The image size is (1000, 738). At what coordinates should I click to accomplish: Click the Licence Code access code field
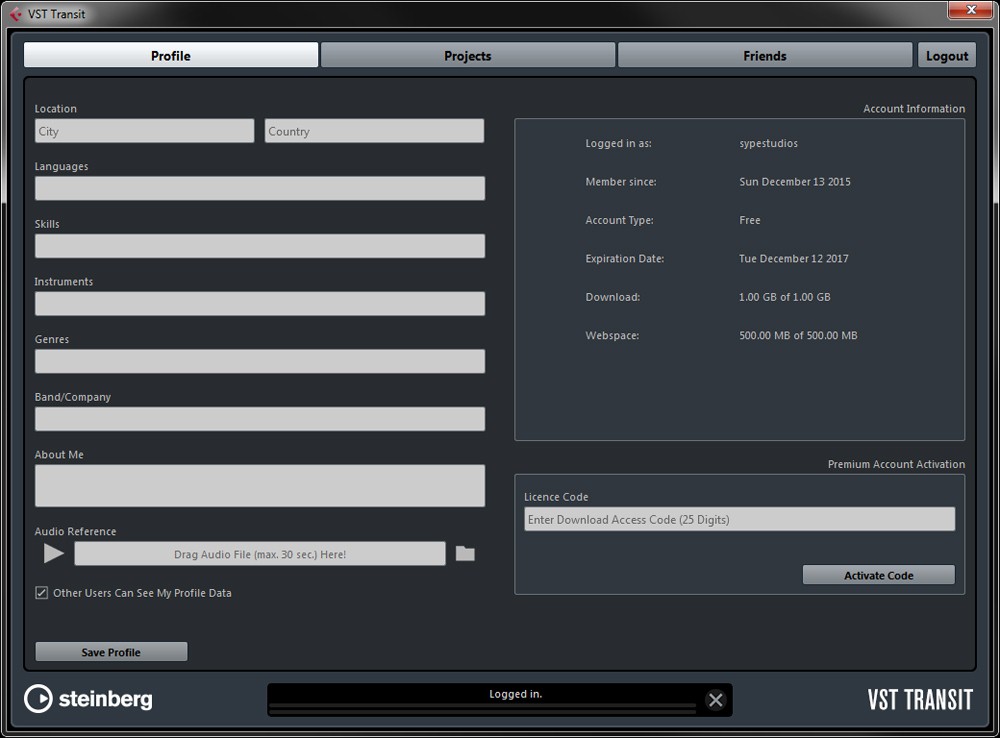click(x=739, y=519)
